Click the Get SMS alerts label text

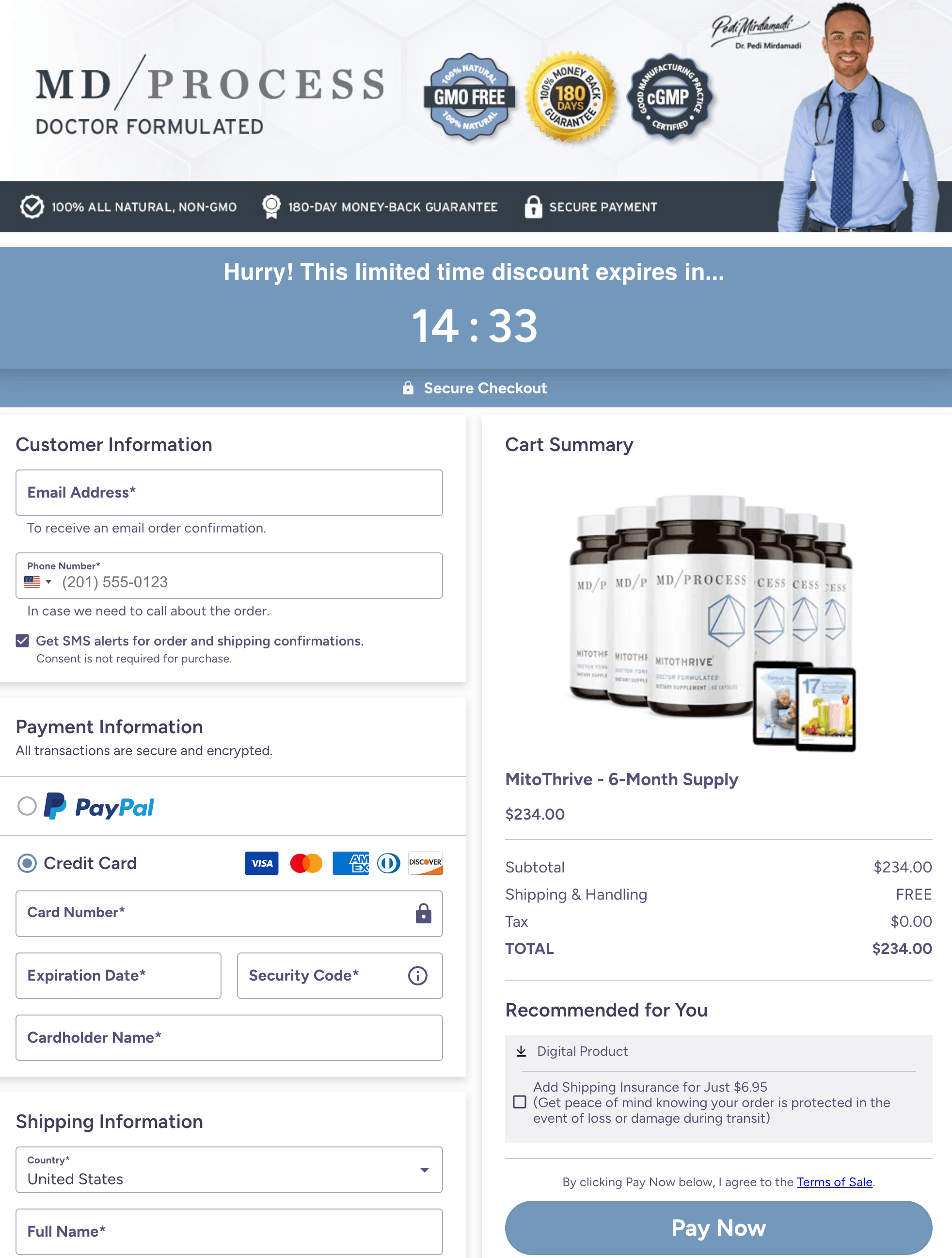(200, 641)
